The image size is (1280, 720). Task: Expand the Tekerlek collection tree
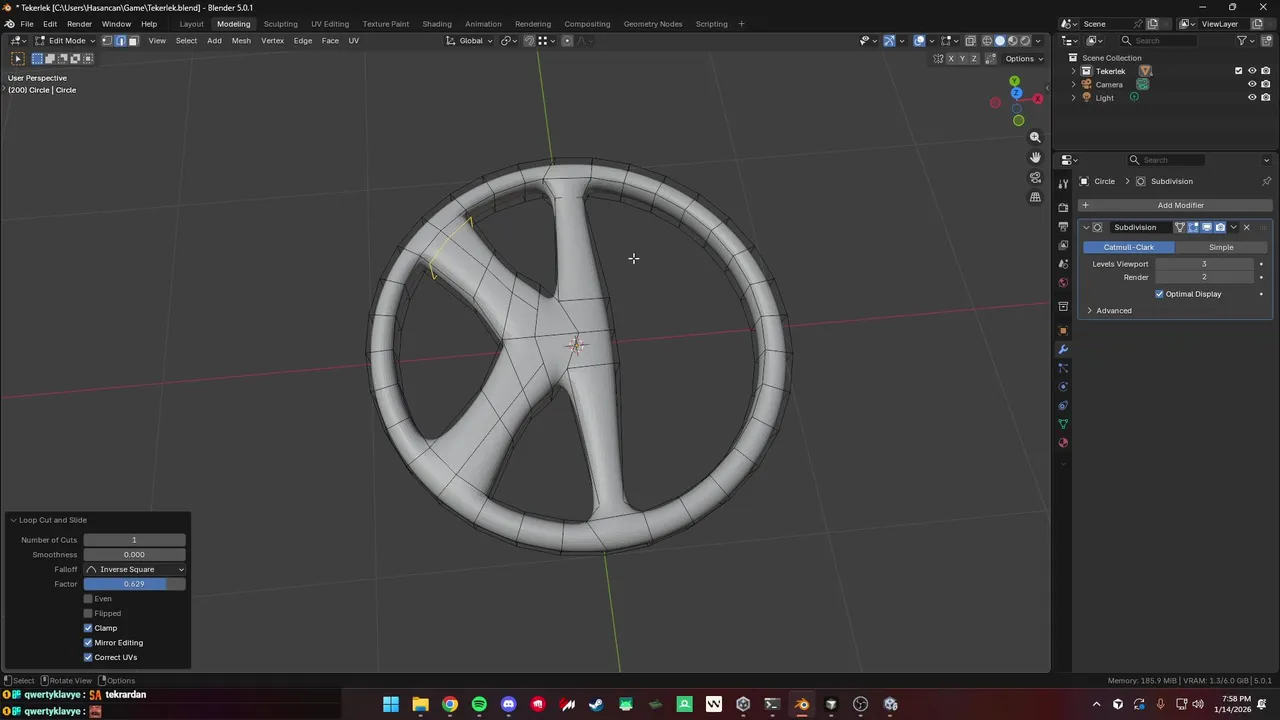1074,71
